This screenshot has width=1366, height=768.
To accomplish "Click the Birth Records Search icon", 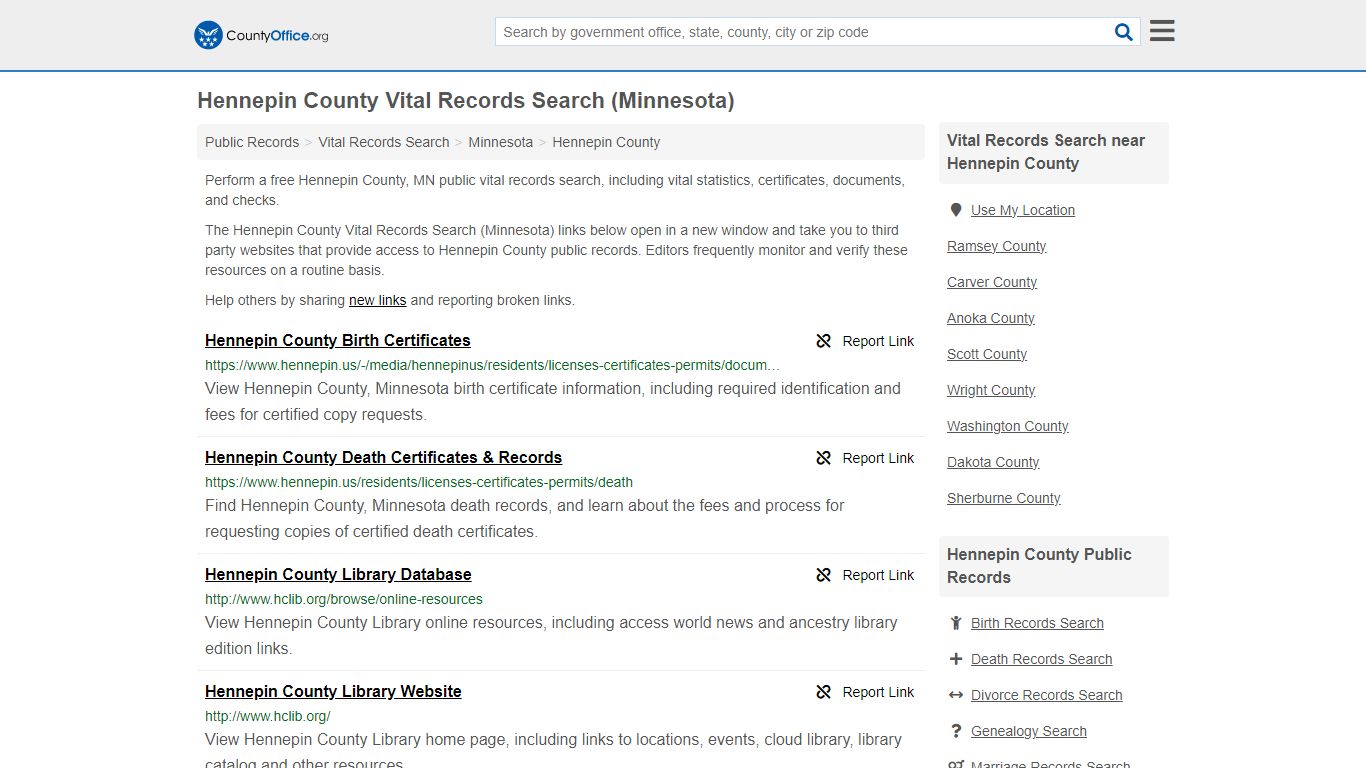I will click(956, 623).
